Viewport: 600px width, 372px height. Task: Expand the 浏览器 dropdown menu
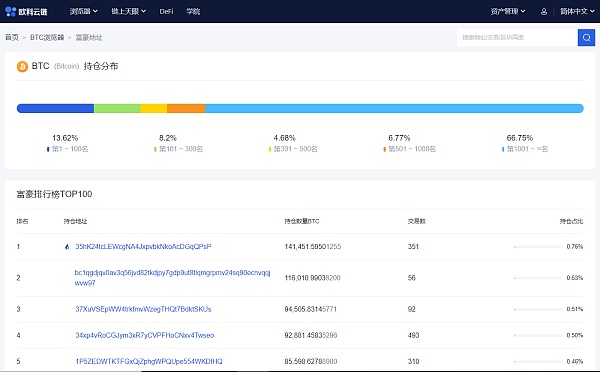point(83,11)
